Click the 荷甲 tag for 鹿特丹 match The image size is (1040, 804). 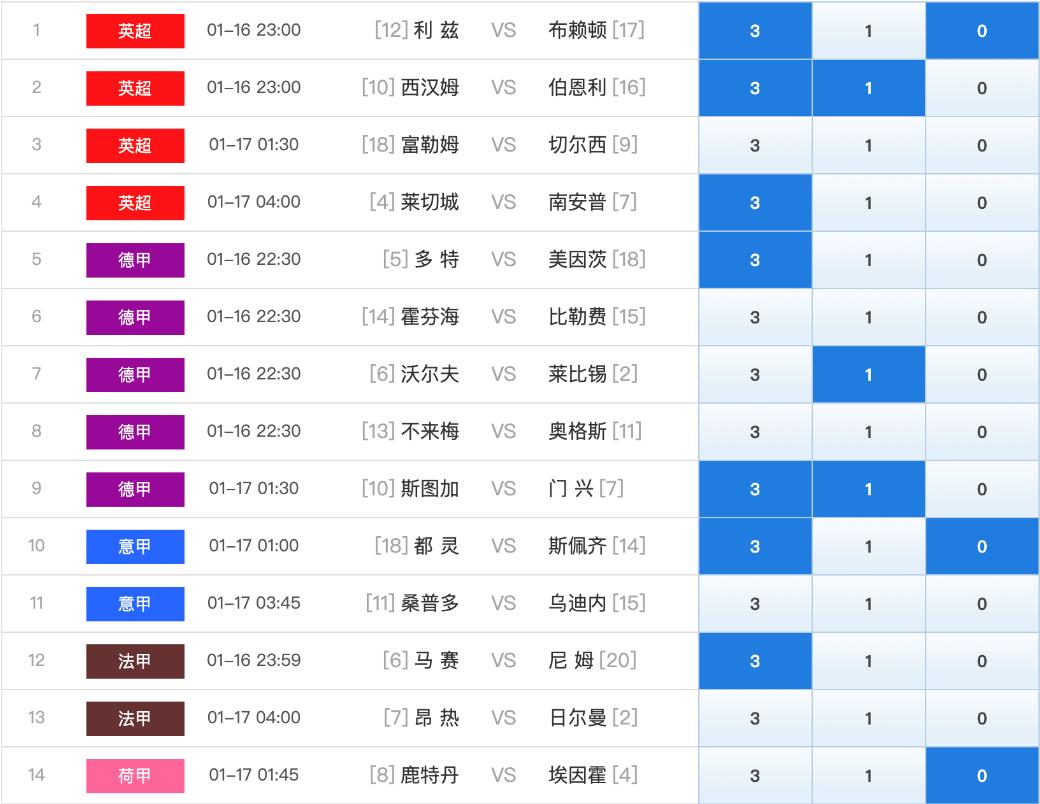(135, 775)
